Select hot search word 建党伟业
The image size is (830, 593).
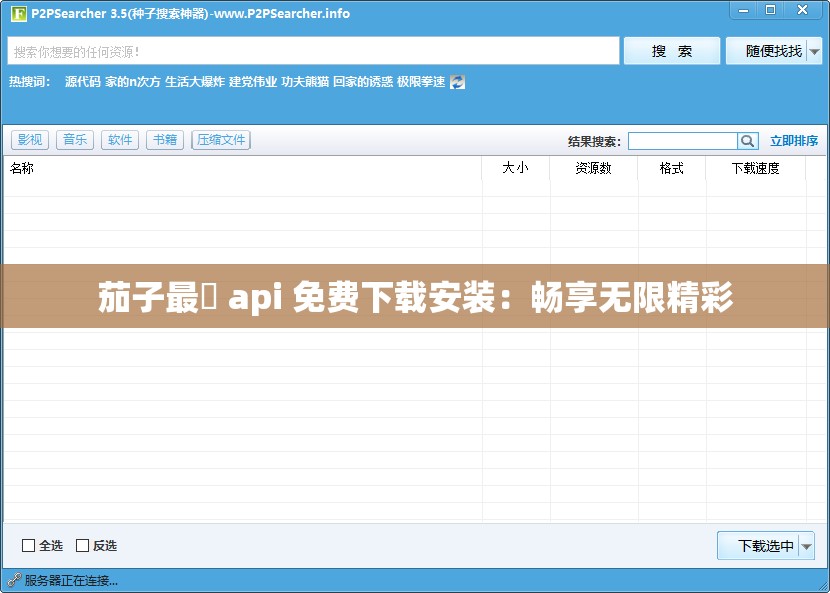click(253, 82)
